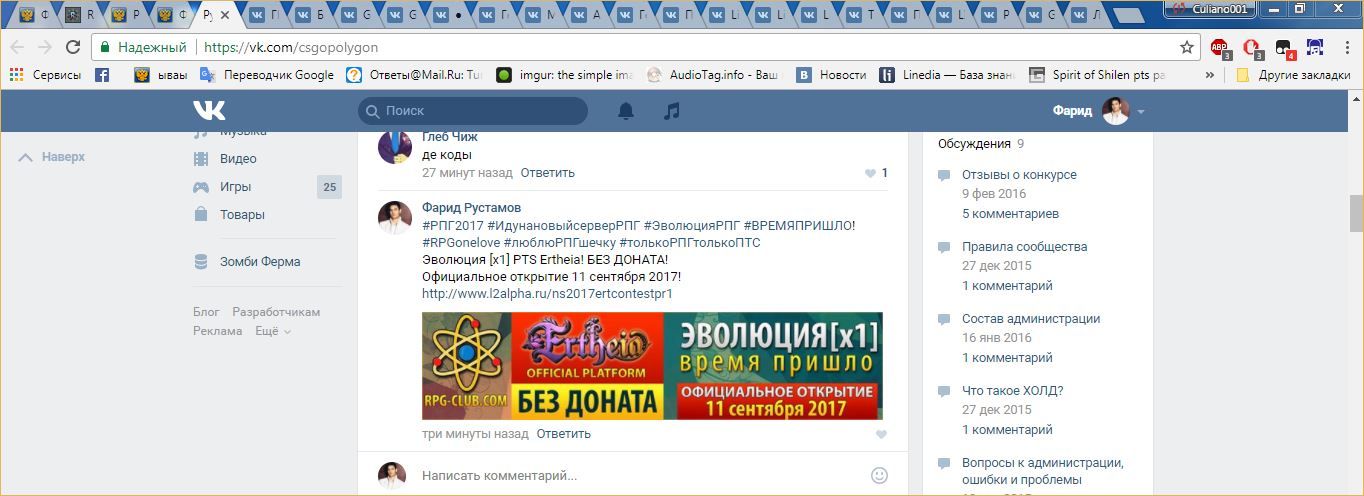This screenshot has height=496, width=1364.
Task: Open Ответы@Mail.Ru bookmark
Action: (x=415, y=75)
